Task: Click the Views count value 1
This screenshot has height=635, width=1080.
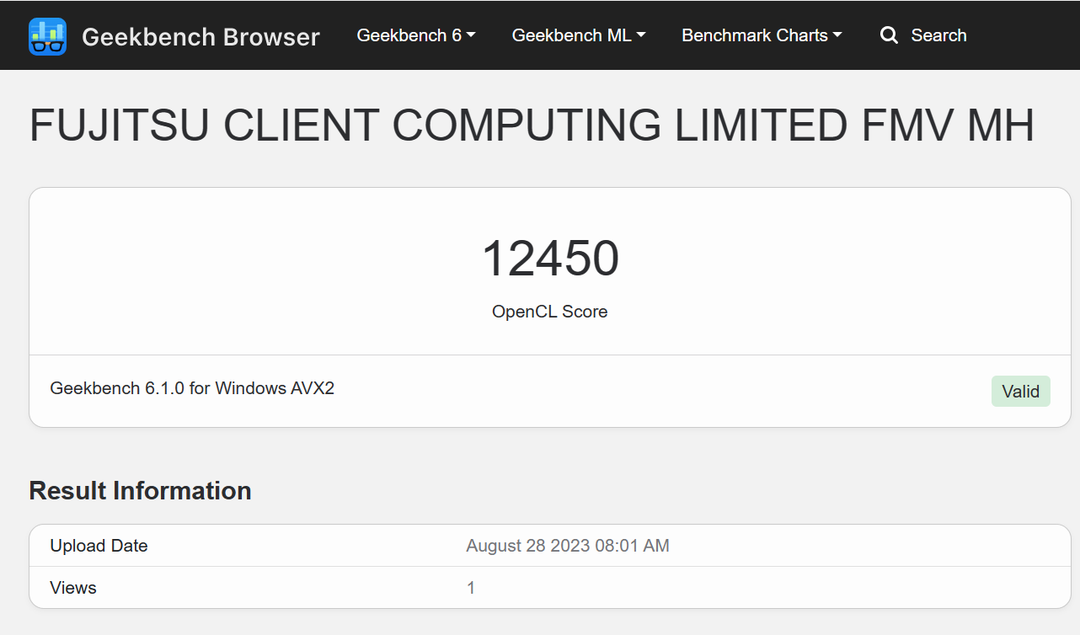Action: click(x=471, y=588)
